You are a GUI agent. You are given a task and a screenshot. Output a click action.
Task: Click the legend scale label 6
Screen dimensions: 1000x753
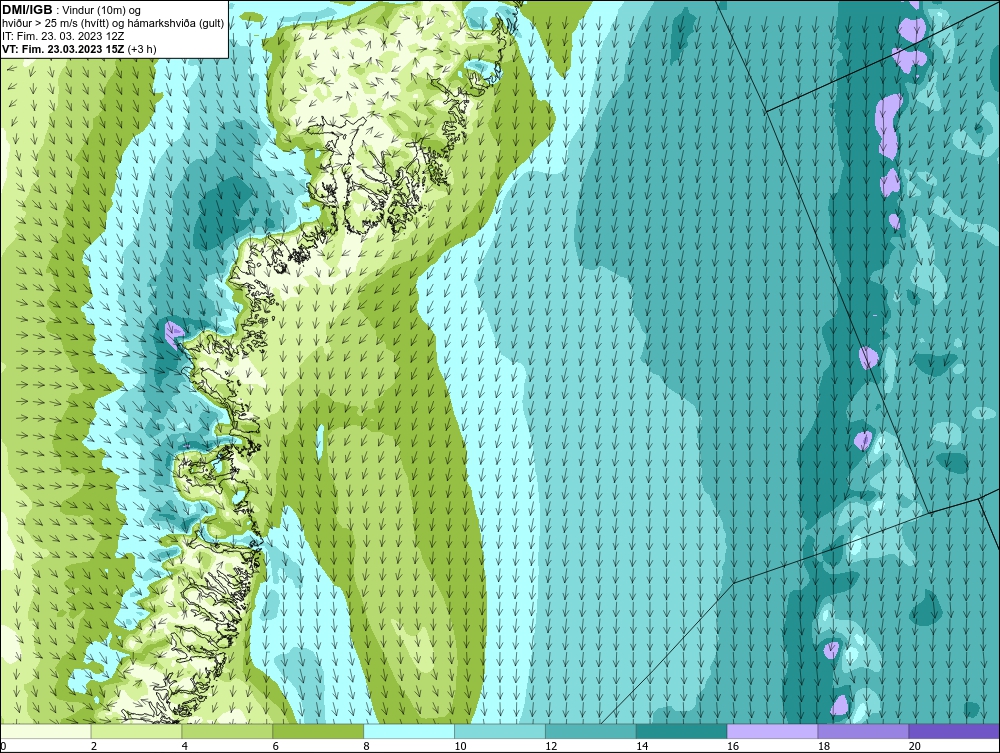click(x=276, y=746)
